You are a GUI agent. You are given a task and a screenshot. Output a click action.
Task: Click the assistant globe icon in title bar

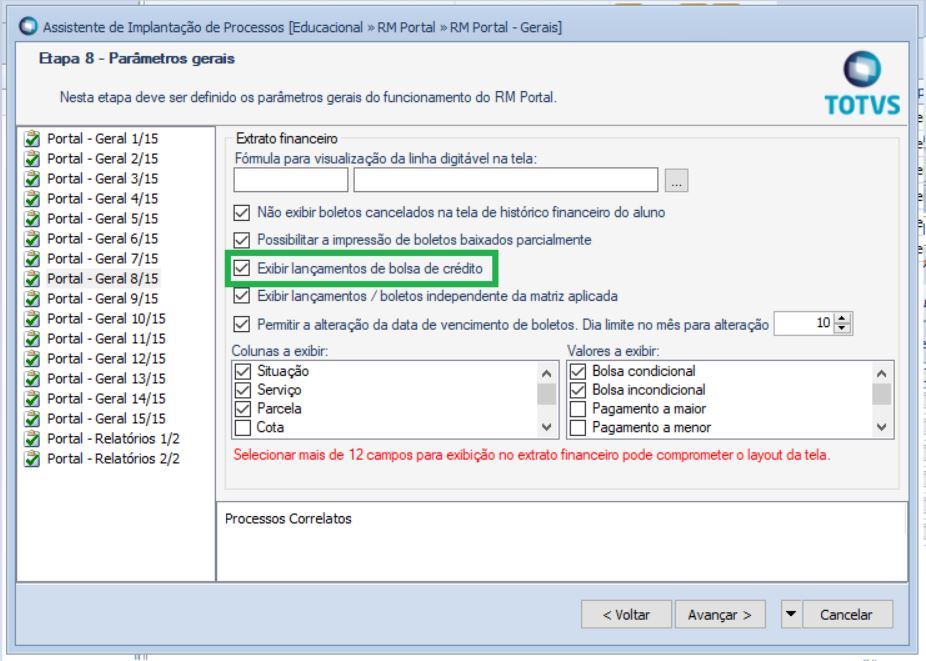coord(28,27)
